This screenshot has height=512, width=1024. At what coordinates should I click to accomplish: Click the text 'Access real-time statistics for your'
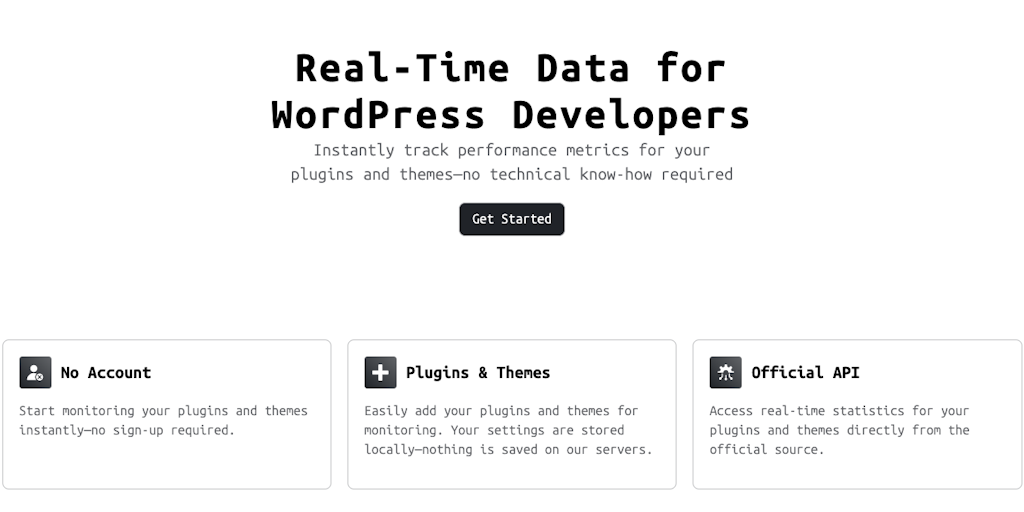point(839,411)
